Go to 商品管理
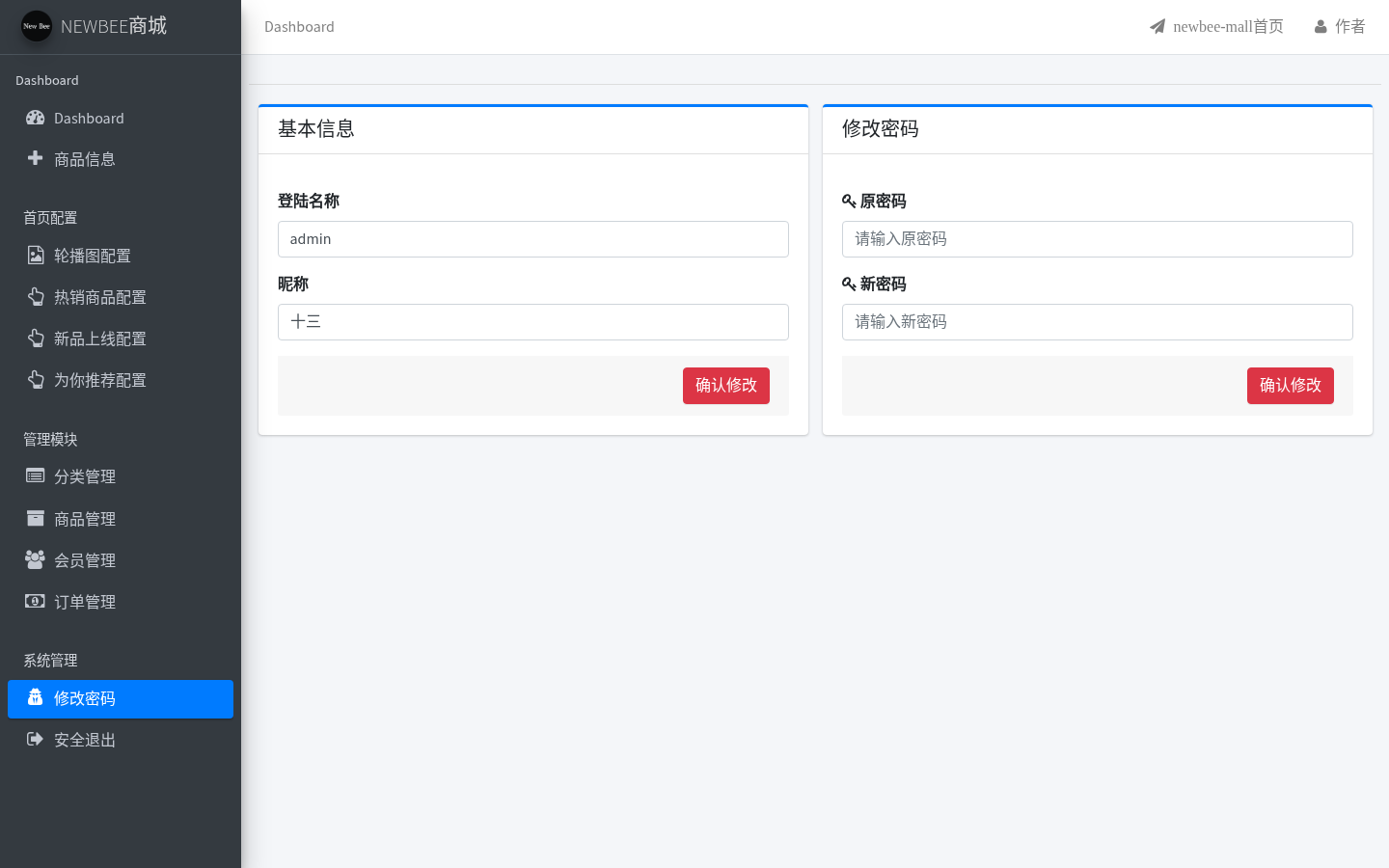This screenshot has height=868, width=1389. point(121,519)
